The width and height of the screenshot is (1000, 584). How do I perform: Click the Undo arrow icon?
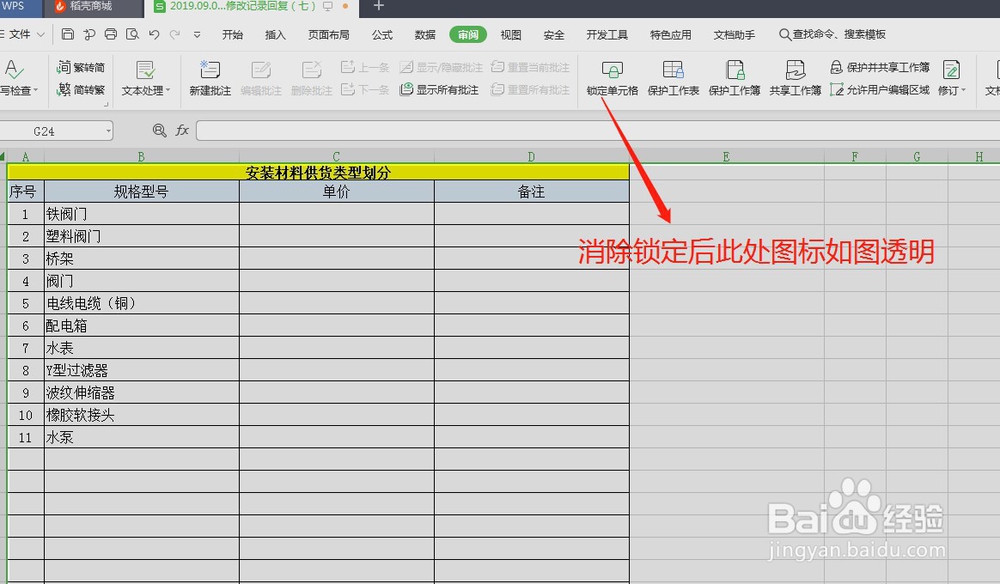coord(154,34)
